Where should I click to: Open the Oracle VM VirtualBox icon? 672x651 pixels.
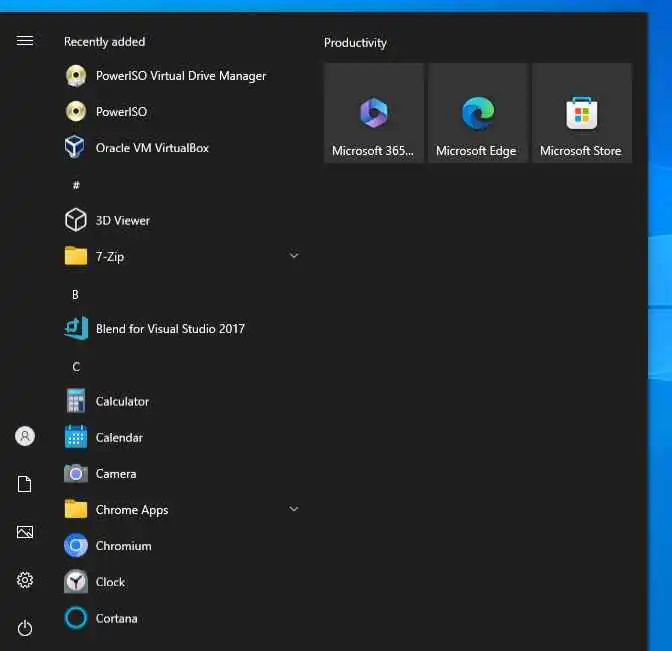(75, 147)
